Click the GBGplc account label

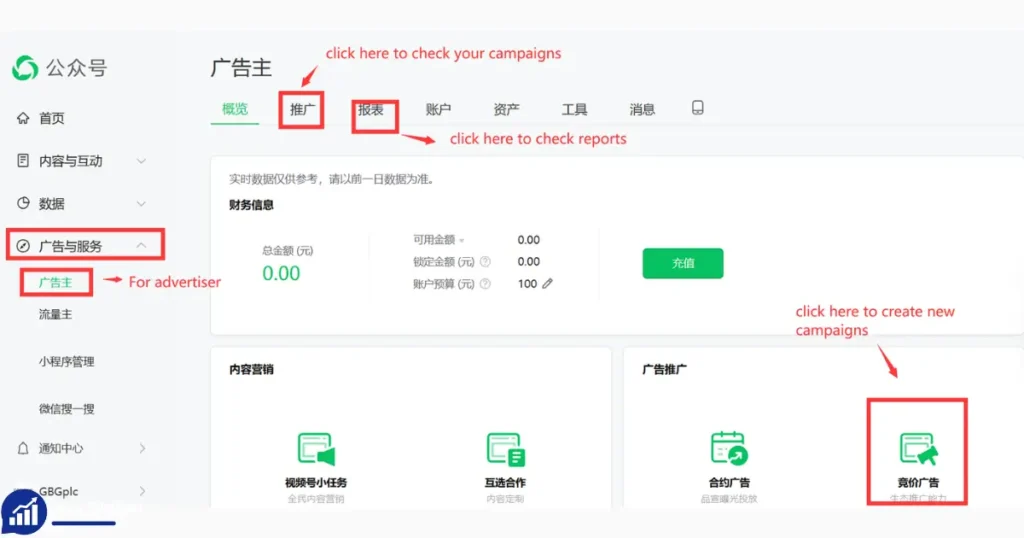(58, 491)
